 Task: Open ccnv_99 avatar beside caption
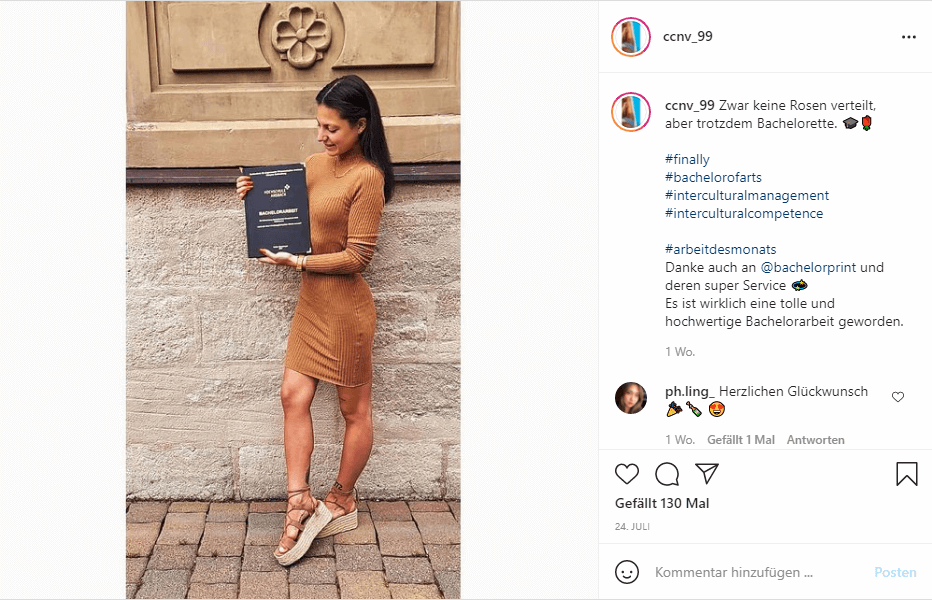(631, 112)
